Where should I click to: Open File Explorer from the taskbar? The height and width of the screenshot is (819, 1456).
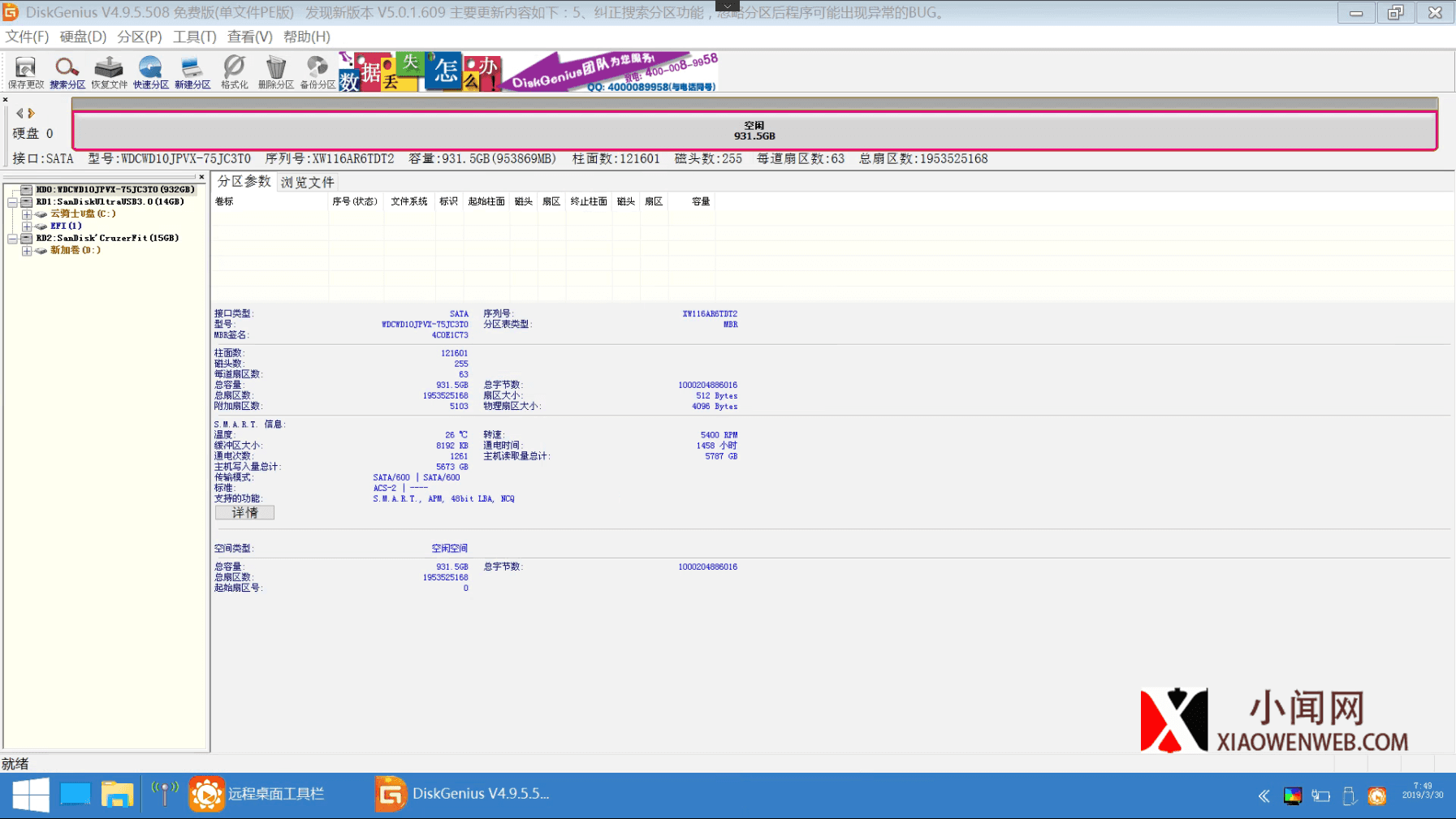117,794
